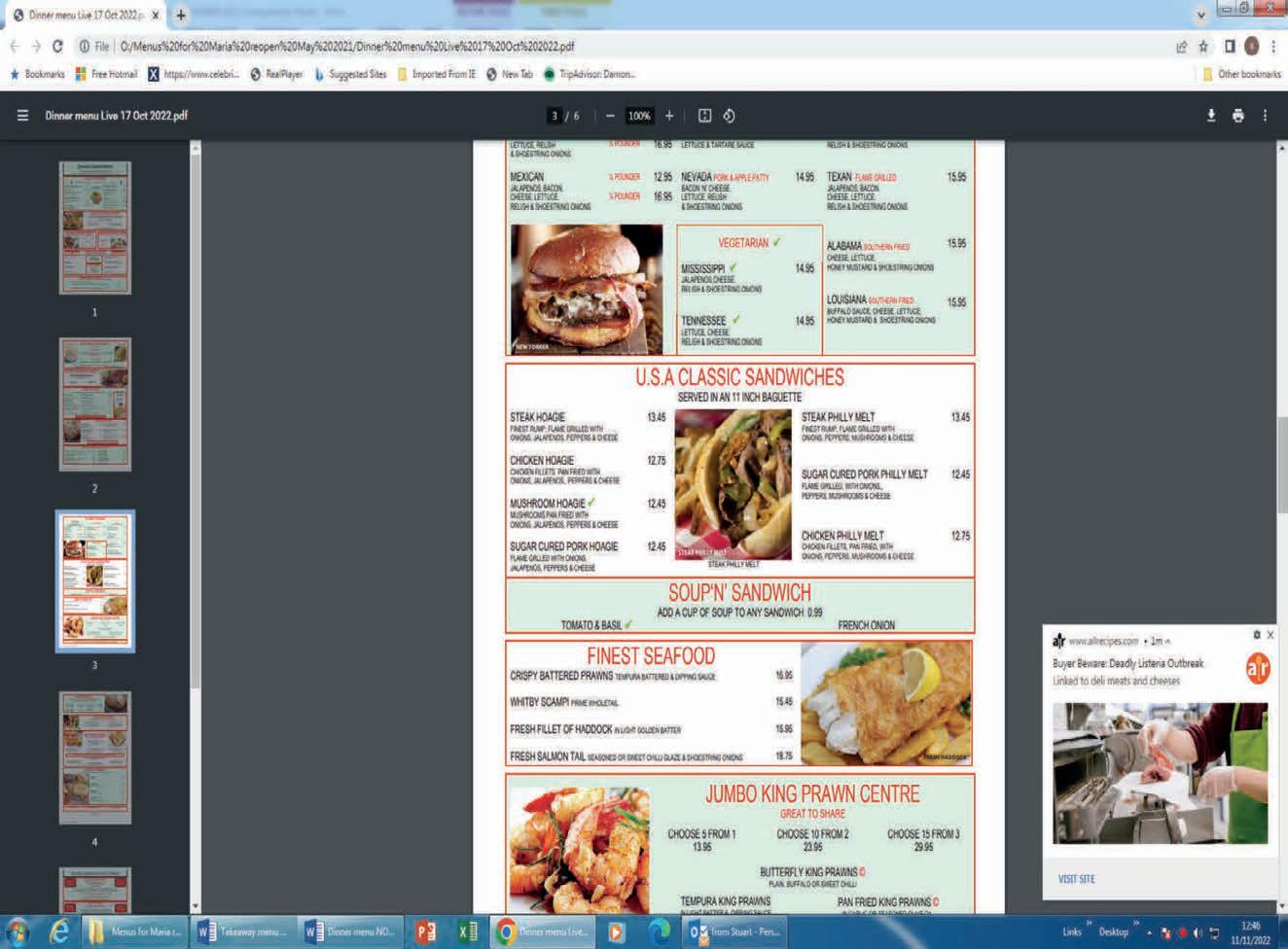Open PowerPoint from the taskbar
Image resolution: width=1288 pixels, height=949 pixels.
pos(423,932)
